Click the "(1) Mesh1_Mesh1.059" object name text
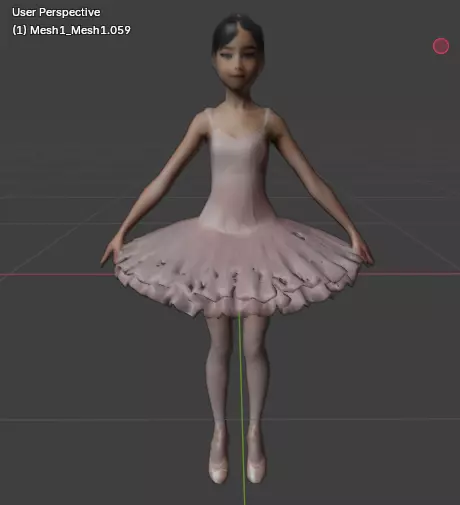The width and height of the screenshot is (460, 505). pyautogui.click(x=71, y=30)
